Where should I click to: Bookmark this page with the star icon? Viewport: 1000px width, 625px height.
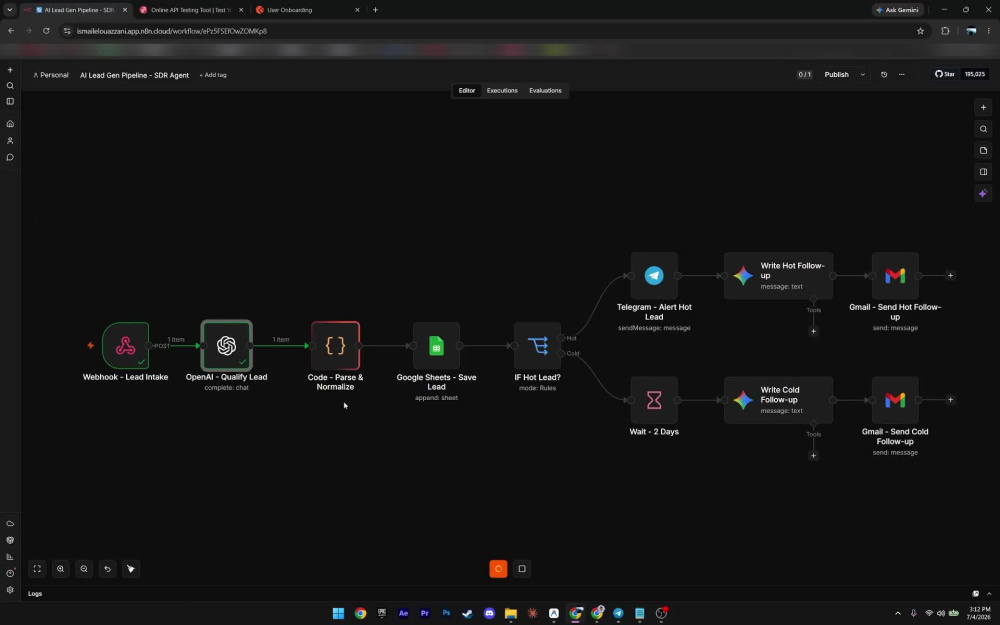(920, 31)
